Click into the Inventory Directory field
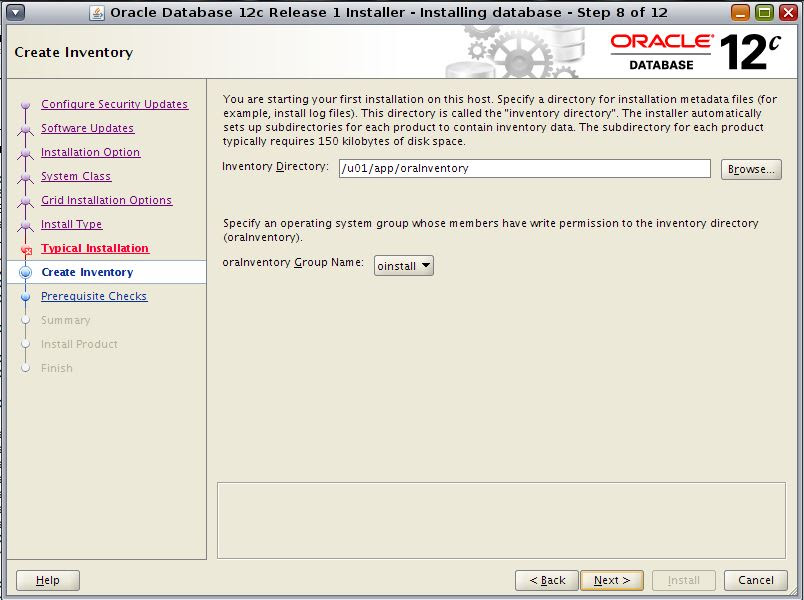 (525, 168)
